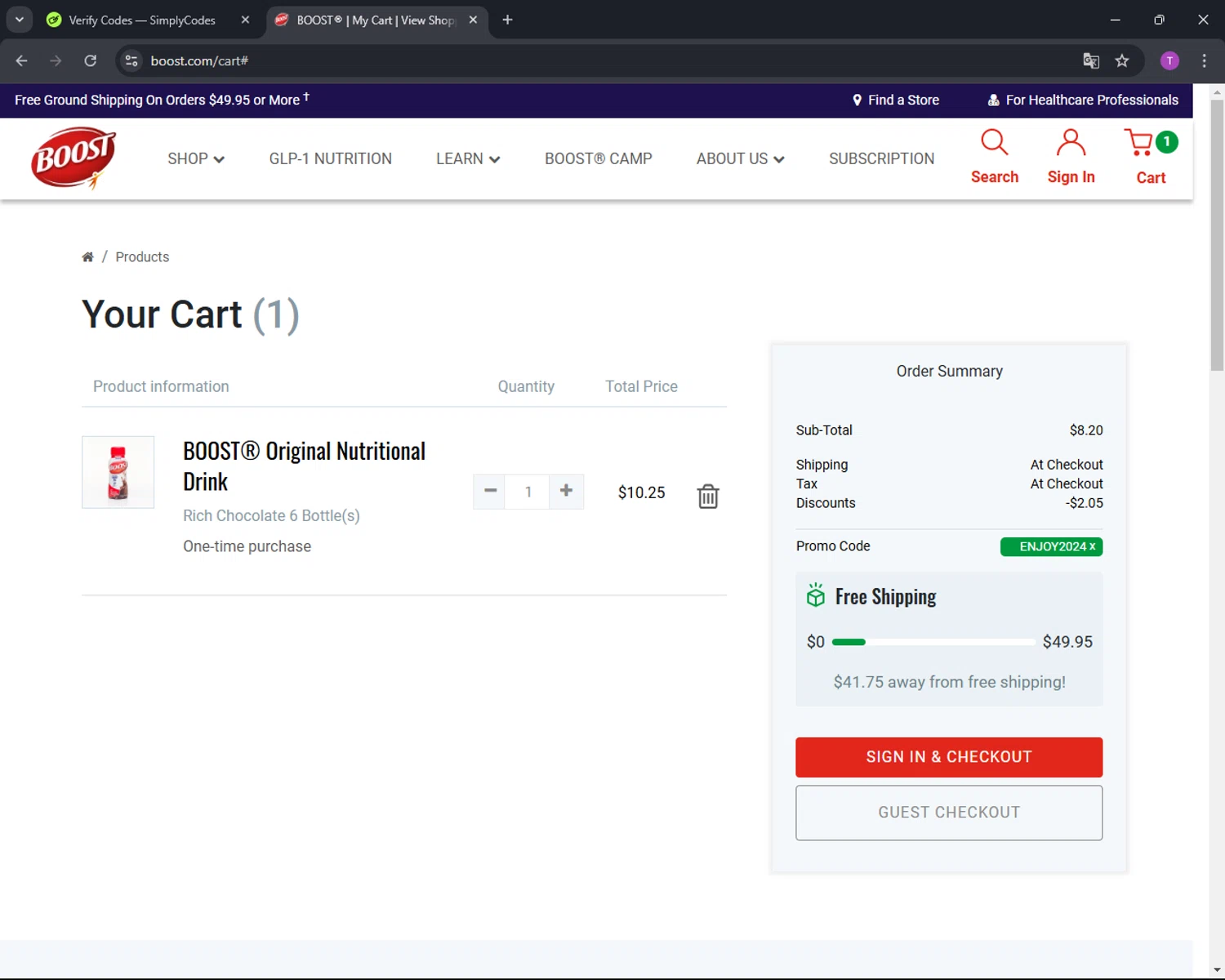Switch to the Verify Codes SimplyCodes tab
Screen dimensions: 1225x980
tap(140, 20)
